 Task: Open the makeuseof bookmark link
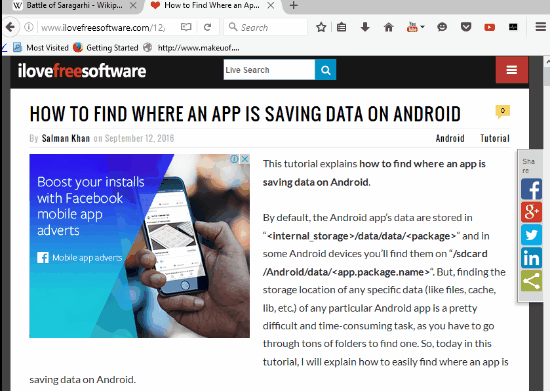192,48
